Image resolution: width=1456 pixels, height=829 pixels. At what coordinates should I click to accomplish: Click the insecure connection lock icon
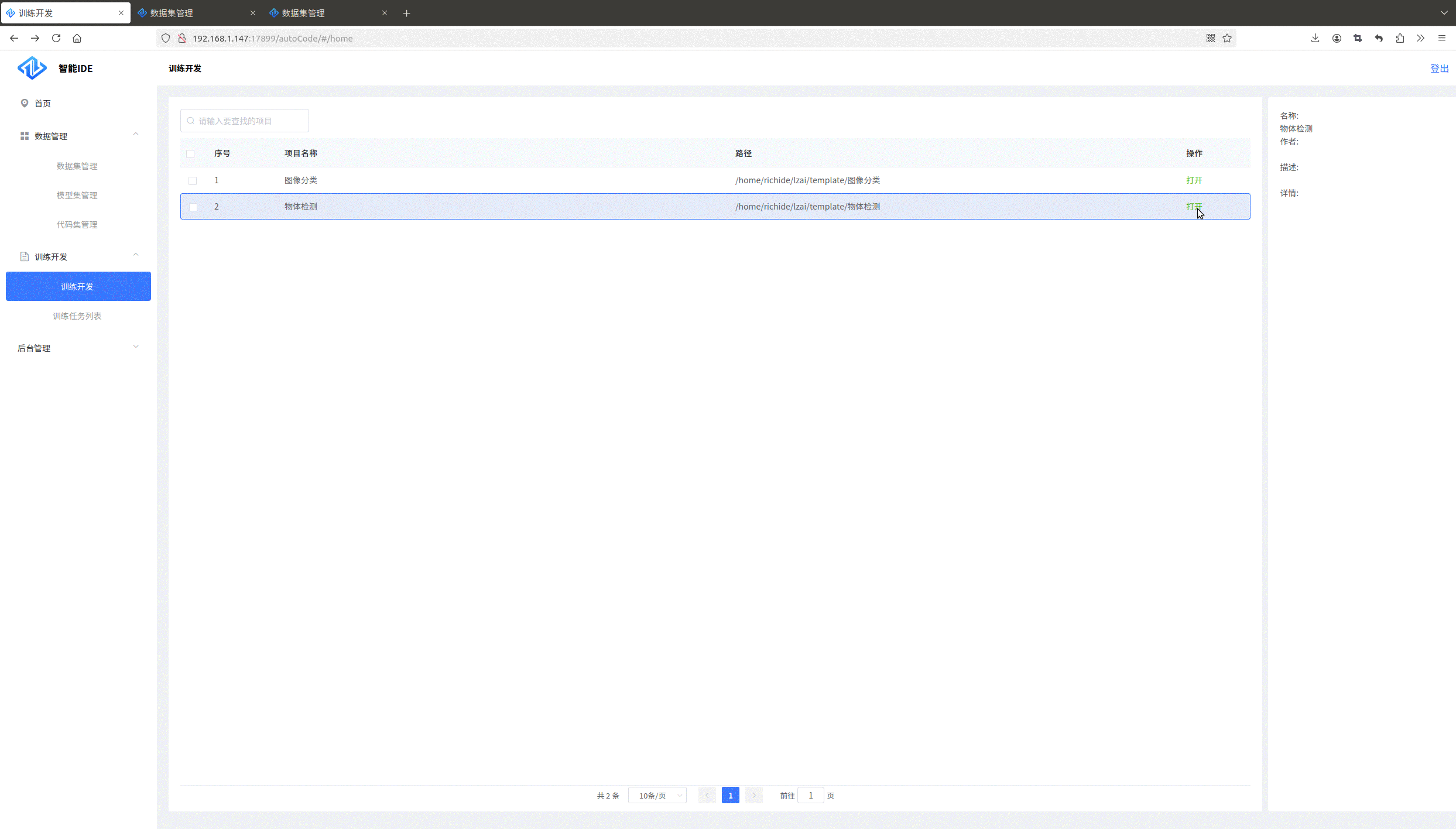click(x=182, y=38)
